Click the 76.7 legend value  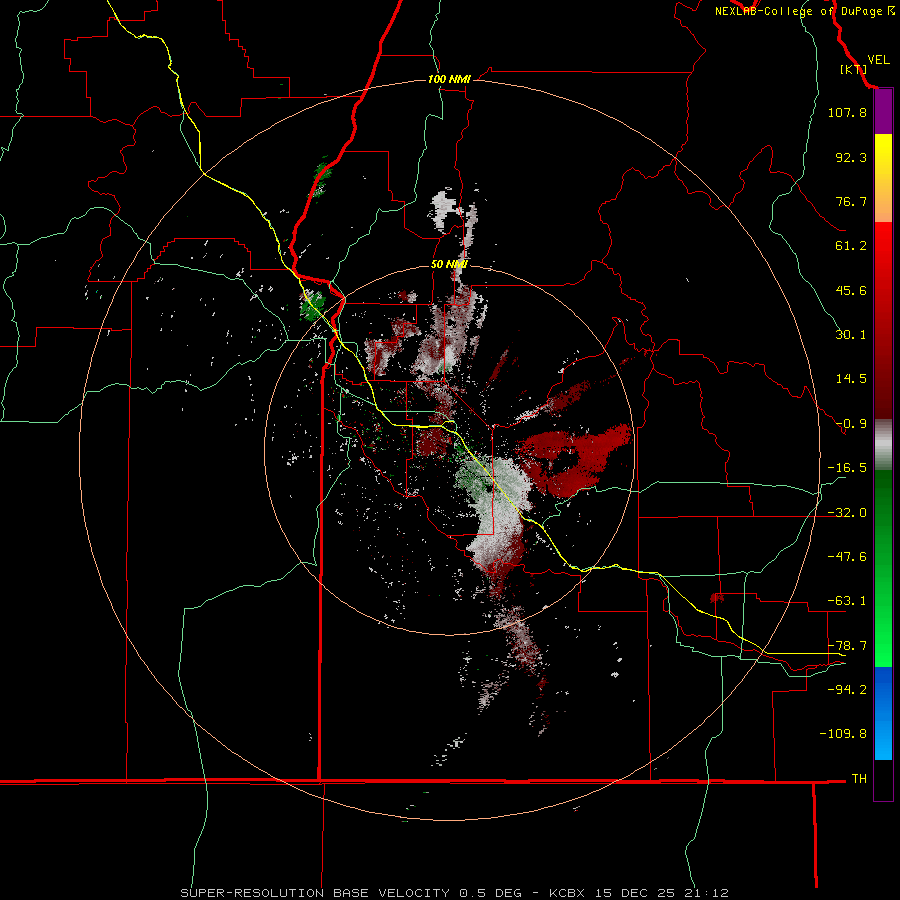851,201
